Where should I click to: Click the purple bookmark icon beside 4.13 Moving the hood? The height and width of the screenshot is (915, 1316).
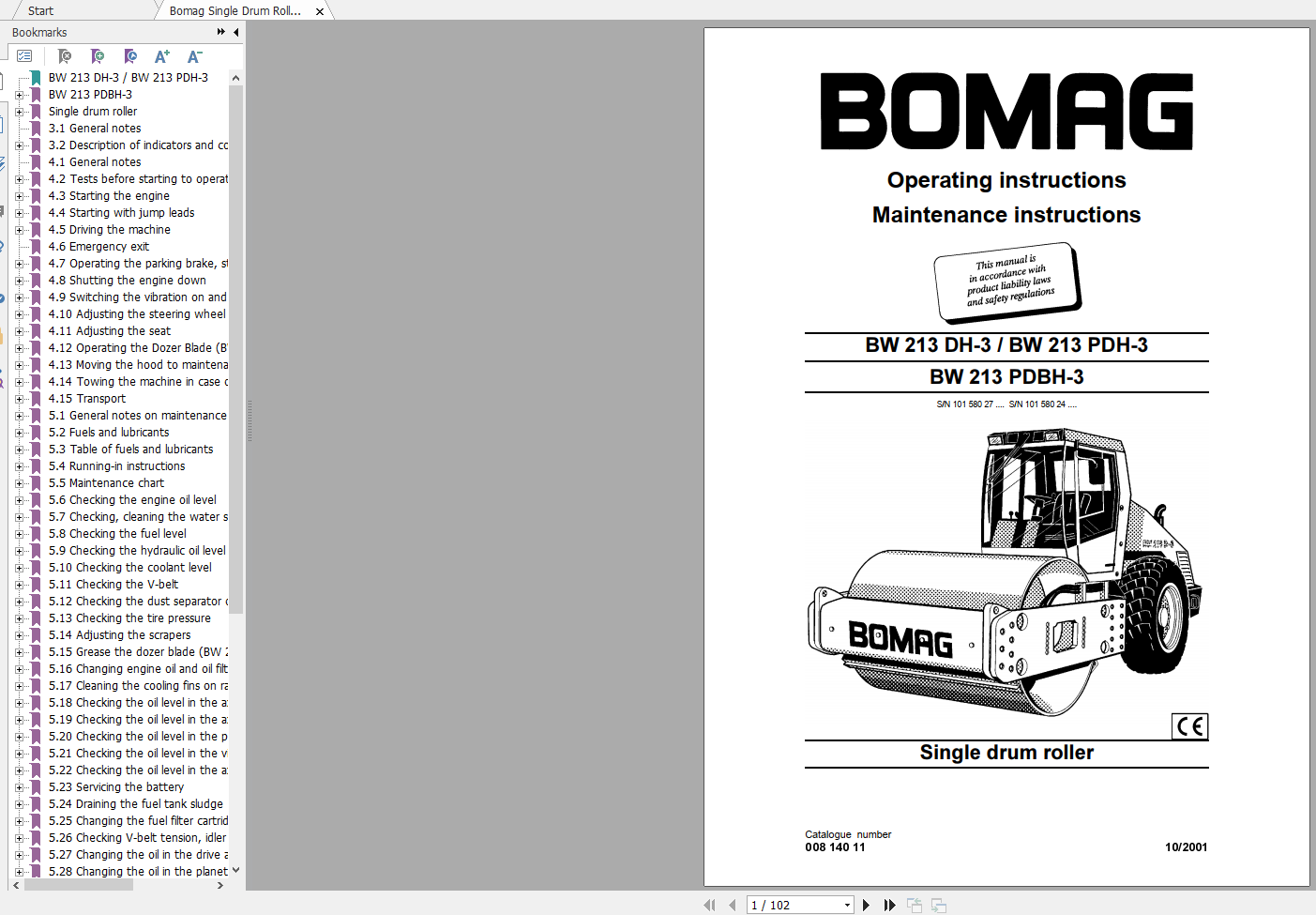tap(36, 365)
